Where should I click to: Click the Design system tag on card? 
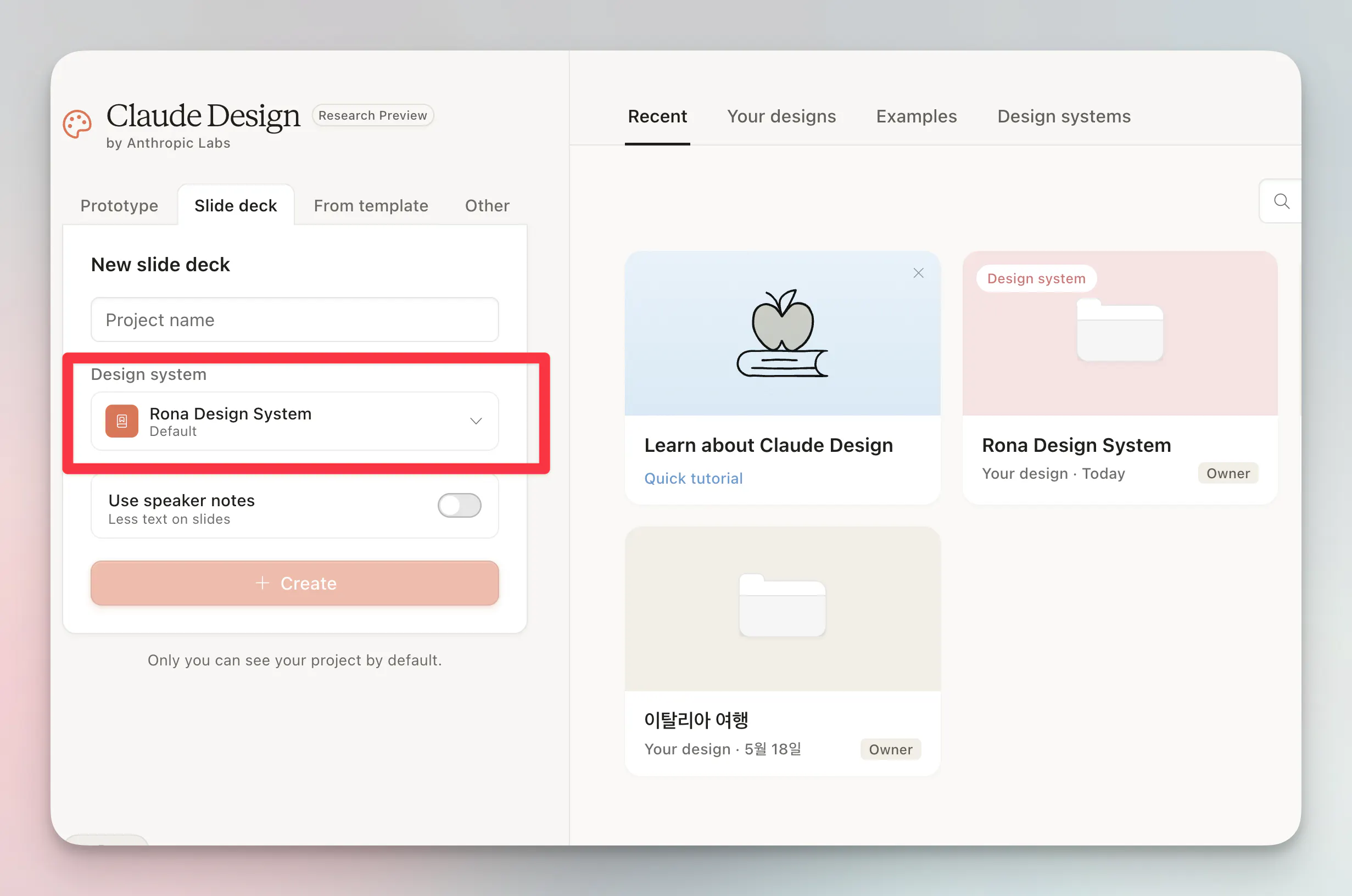click(1036, 279)
